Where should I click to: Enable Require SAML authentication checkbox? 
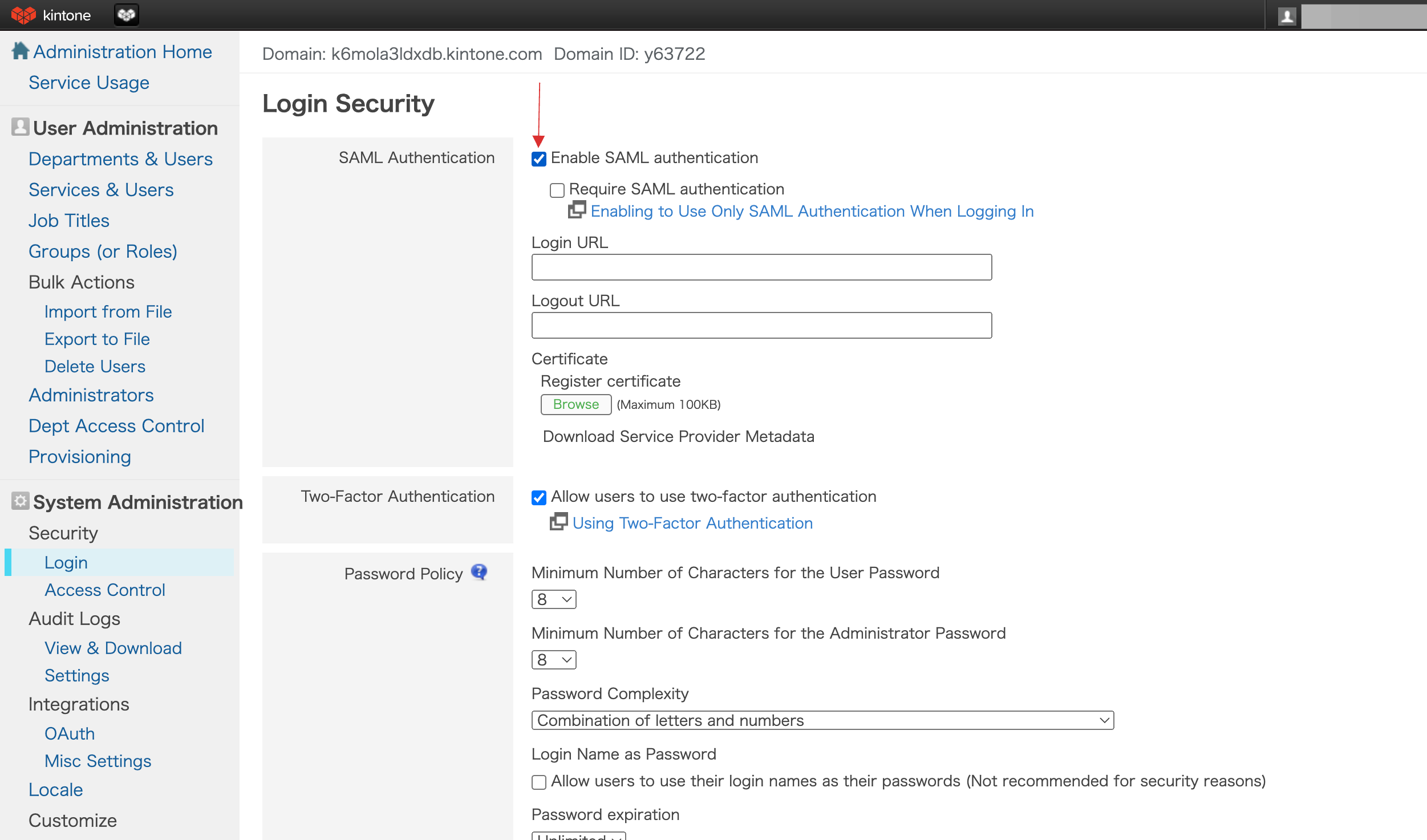558,189
